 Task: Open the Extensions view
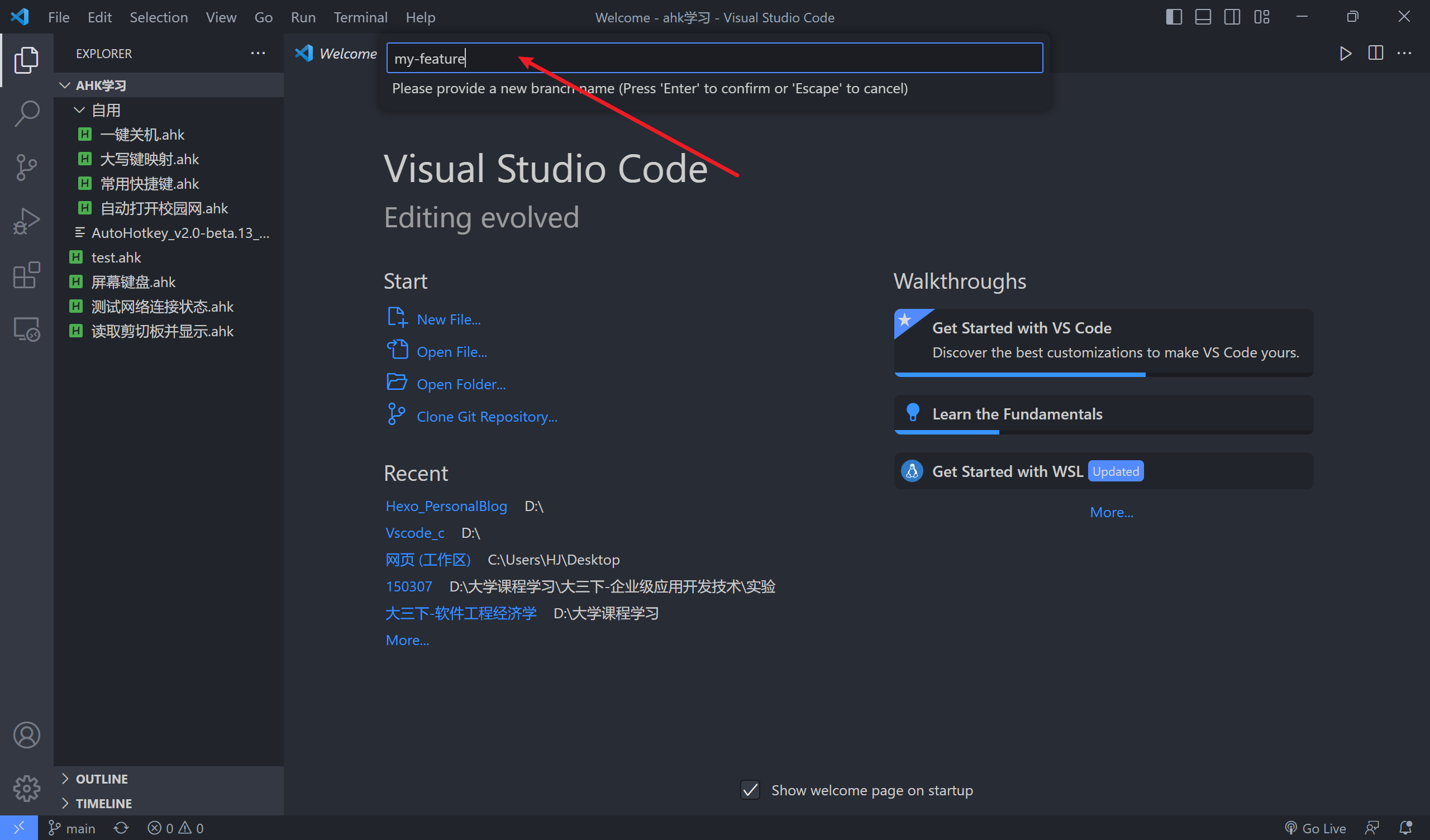[x=26, y=275]
